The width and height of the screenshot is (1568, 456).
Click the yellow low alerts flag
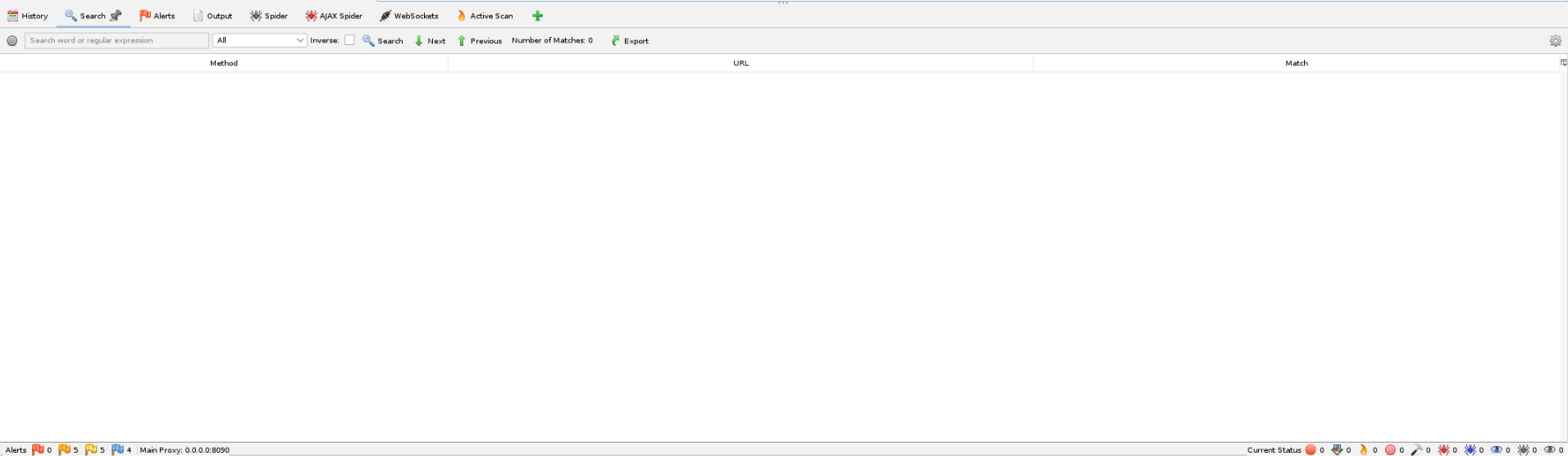[x=91, y=449]
